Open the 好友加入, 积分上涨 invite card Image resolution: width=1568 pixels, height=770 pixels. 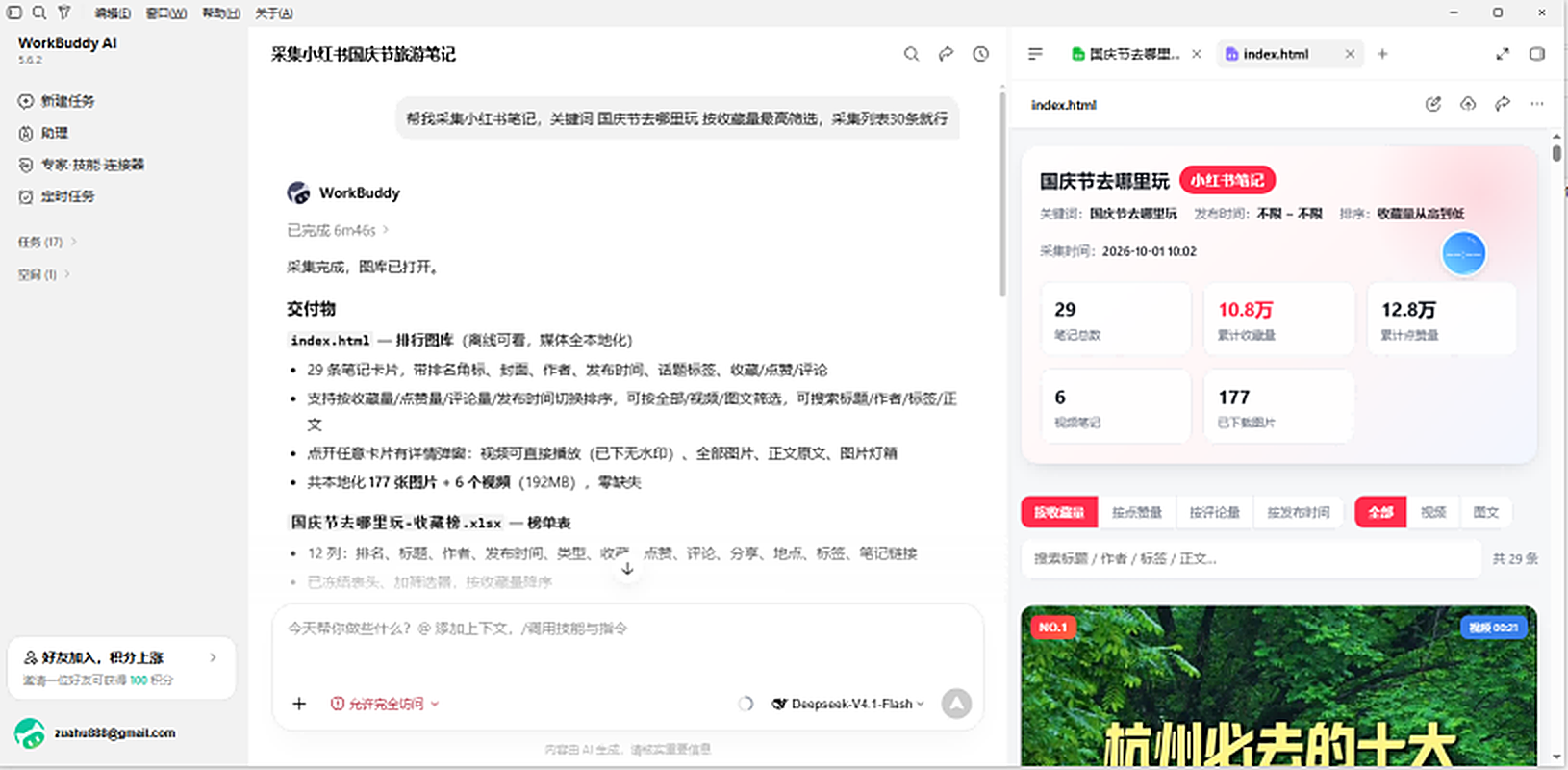(121, 668)
